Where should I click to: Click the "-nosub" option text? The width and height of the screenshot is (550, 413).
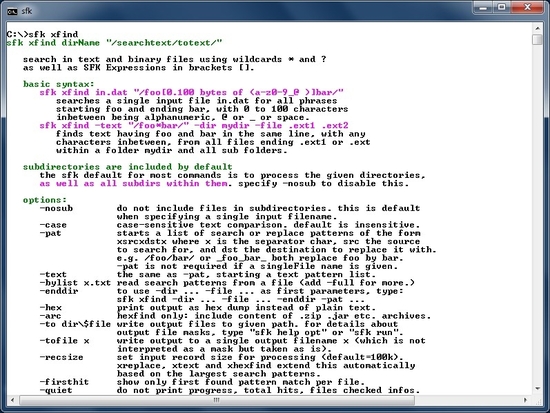(56, 208)
